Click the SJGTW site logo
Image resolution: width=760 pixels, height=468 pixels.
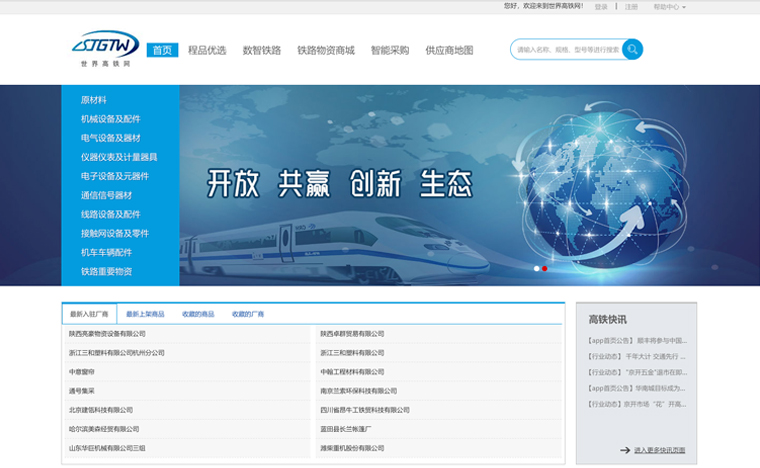(x=105, y=47)
